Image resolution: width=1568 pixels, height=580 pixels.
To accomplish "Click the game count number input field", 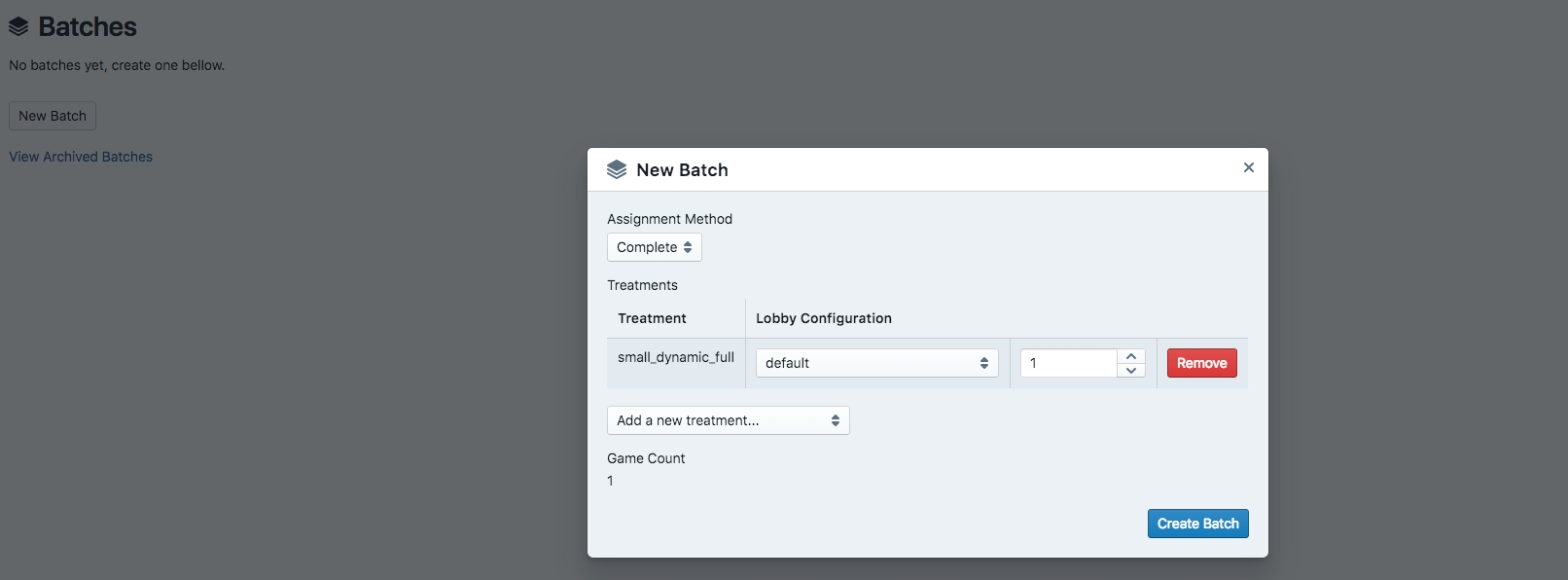I will click(1069, 363).
